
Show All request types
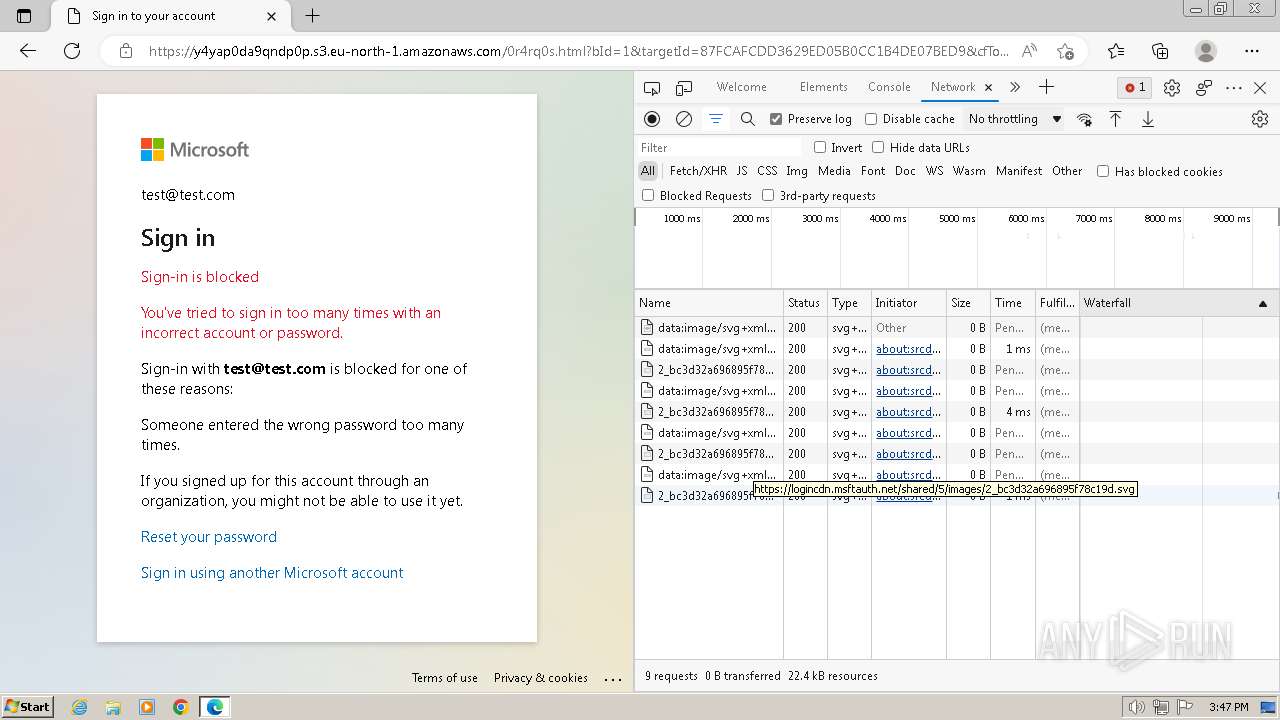(x=648, y=171)
